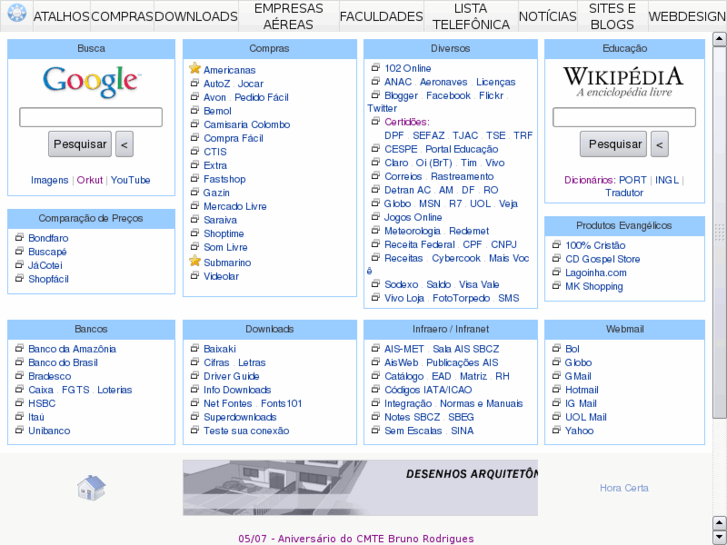Click the Google Pesquisar button
The height and width of the screenshot is (545, 727).
80,144
